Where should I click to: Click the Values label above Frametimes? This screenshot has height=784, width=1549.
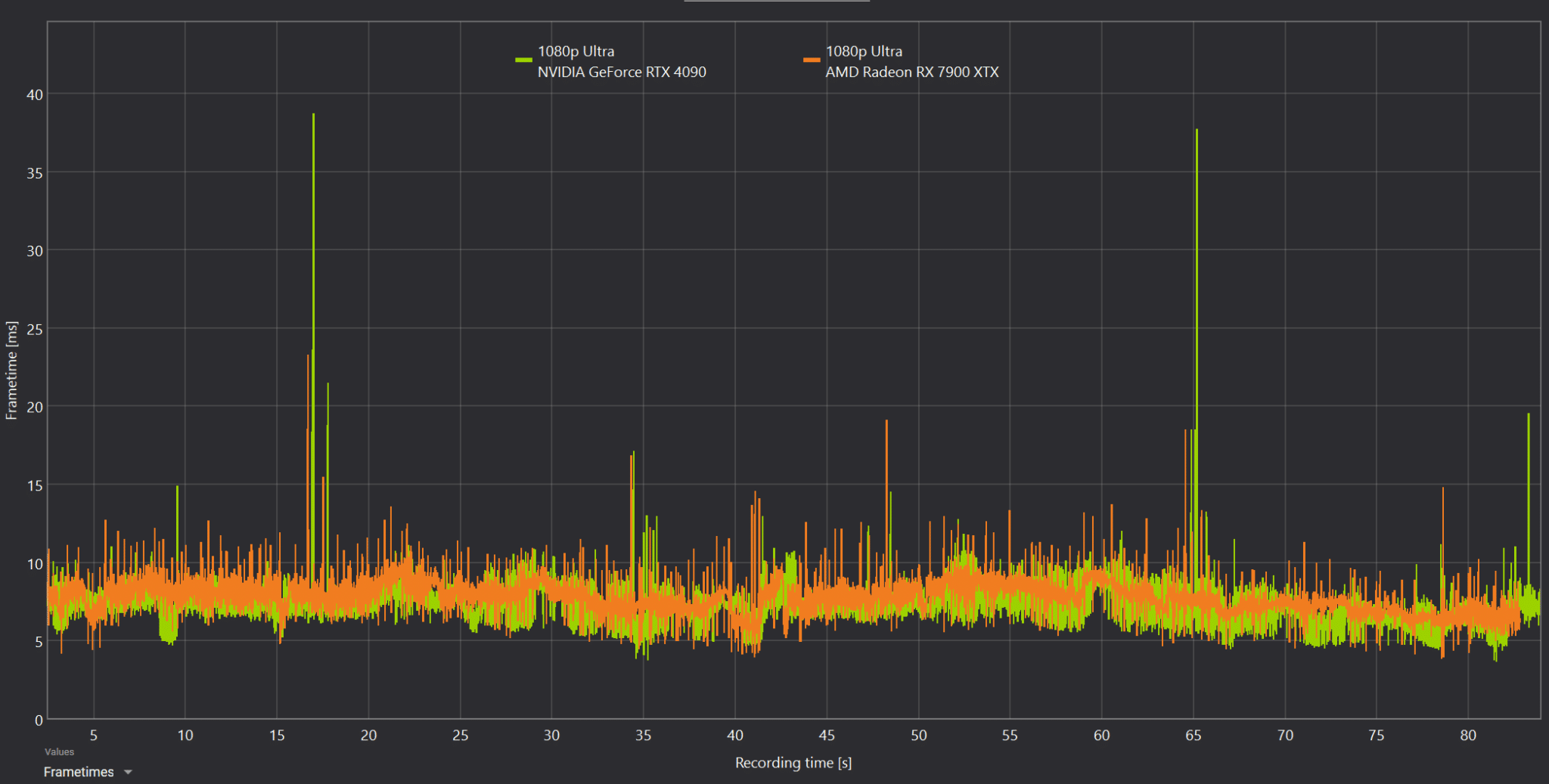59,751
